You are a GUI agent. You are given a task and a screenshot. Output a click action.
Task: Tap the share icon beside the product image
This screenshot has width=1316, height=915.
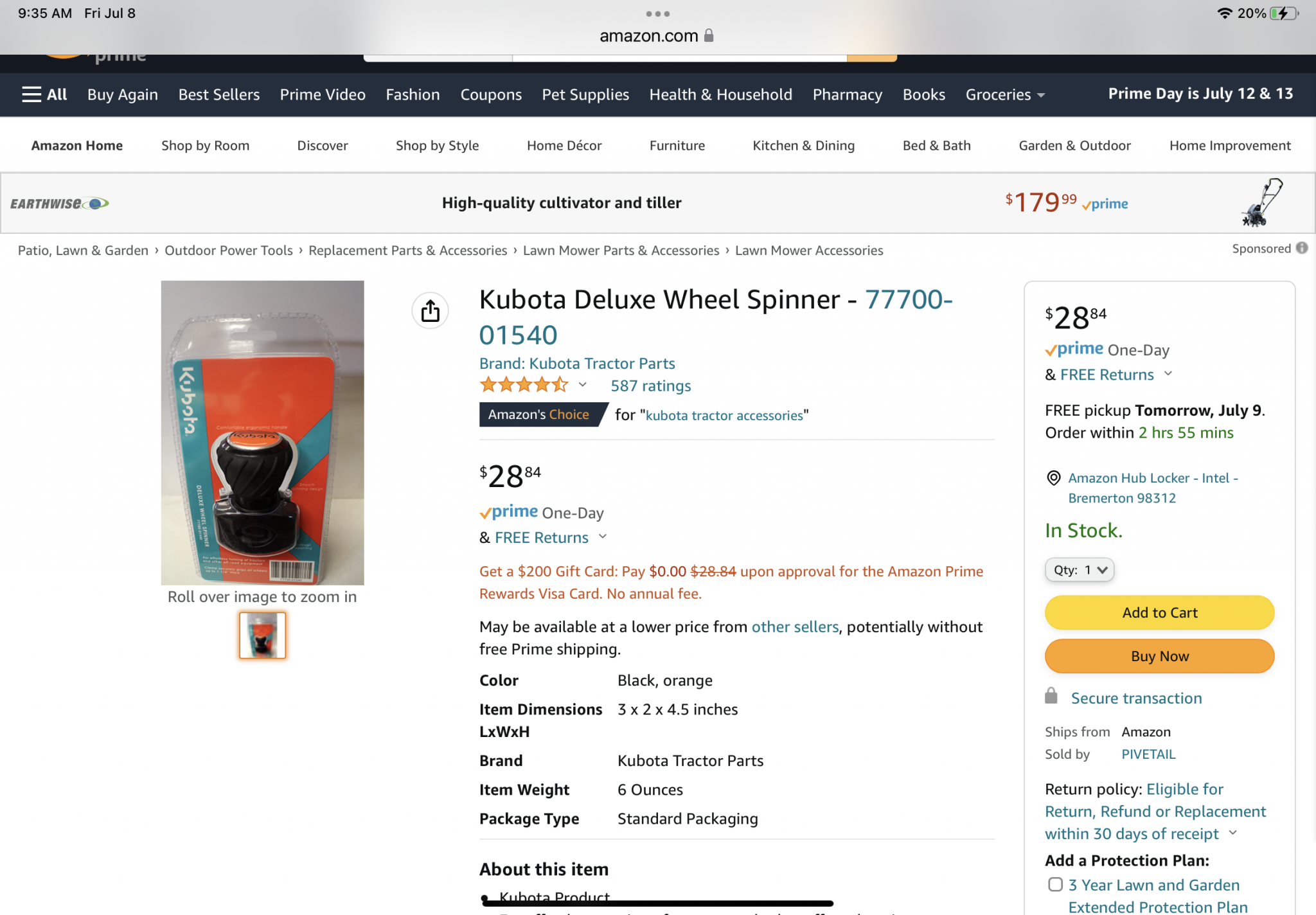pos(430,311)
